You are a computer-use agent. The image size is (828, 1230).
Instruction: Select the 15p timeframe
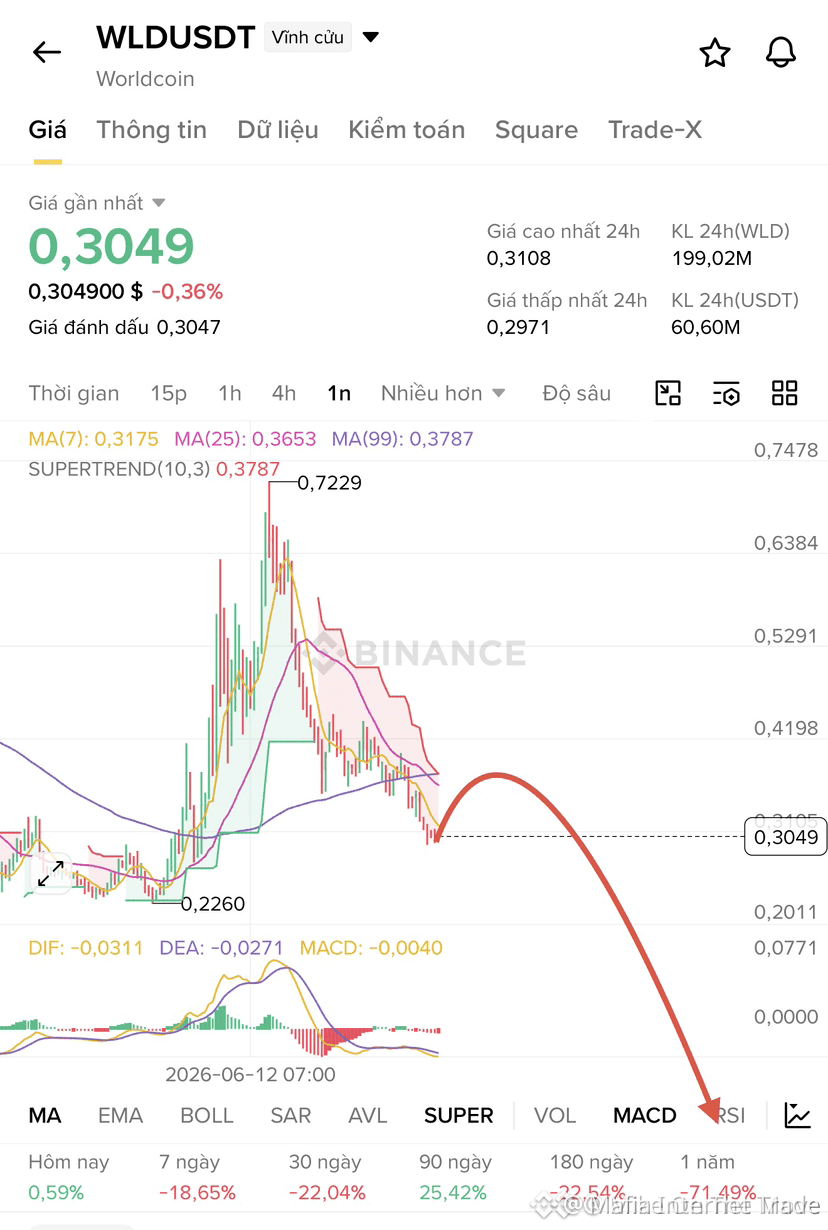click(x=168, y=393)
